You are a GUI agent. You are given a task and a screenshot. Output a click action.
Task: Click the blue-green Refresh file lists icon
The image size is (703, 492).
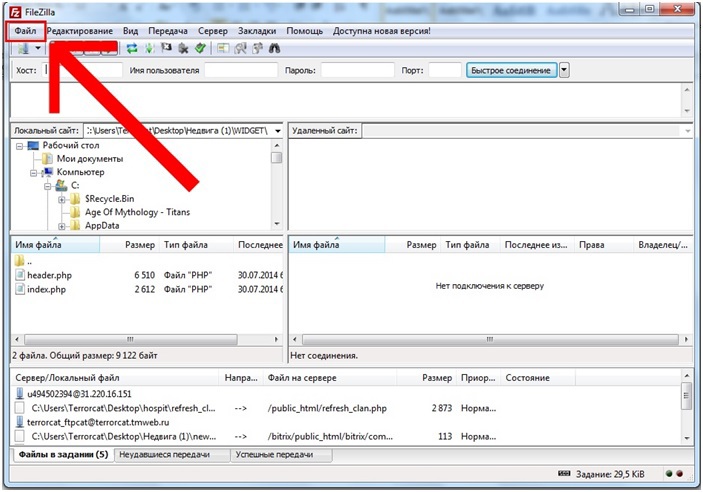tap(132, 48)
